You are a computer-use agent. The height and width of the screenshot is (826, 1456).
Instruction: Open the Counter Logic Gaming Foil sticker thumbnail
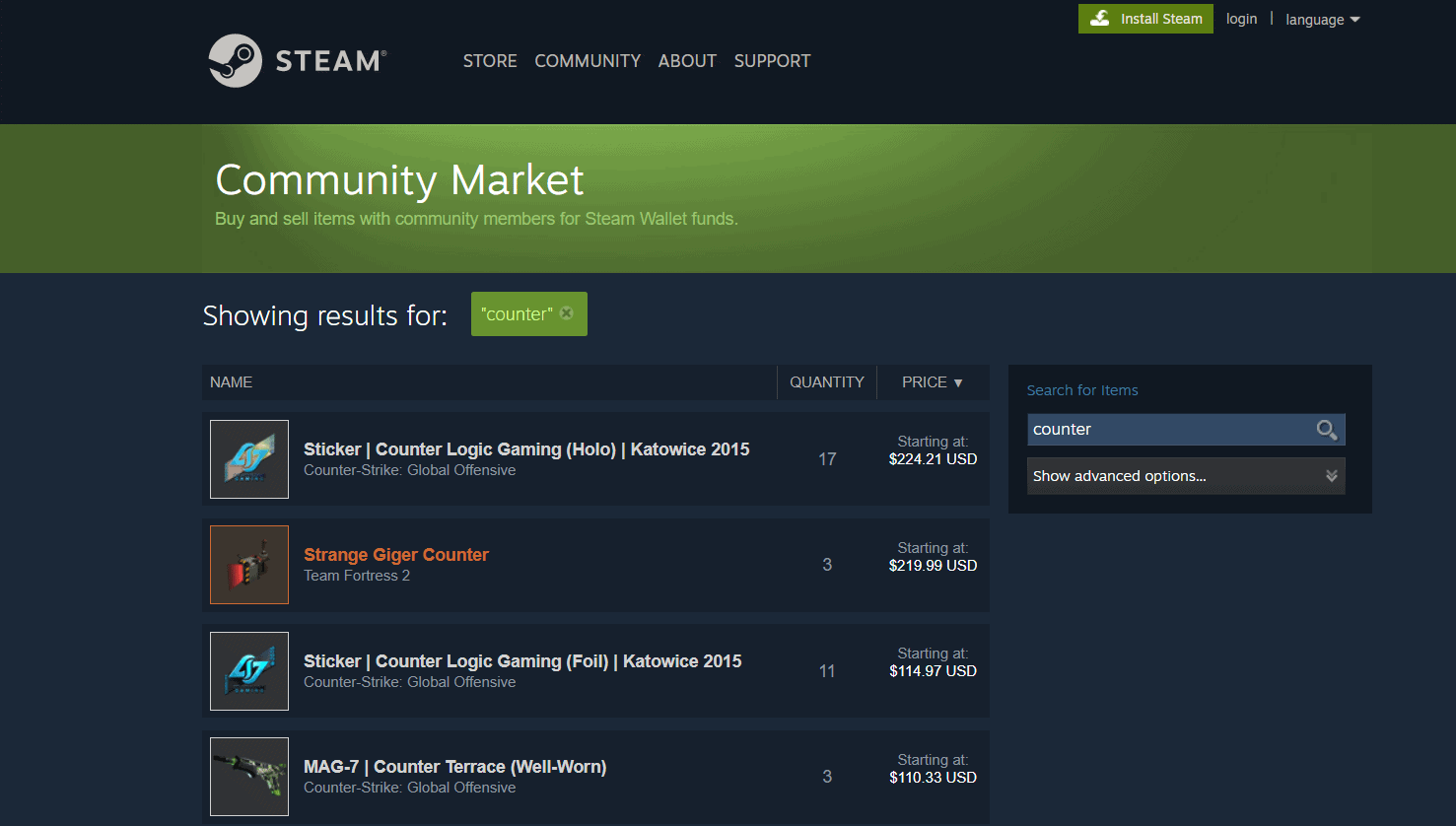249,671
